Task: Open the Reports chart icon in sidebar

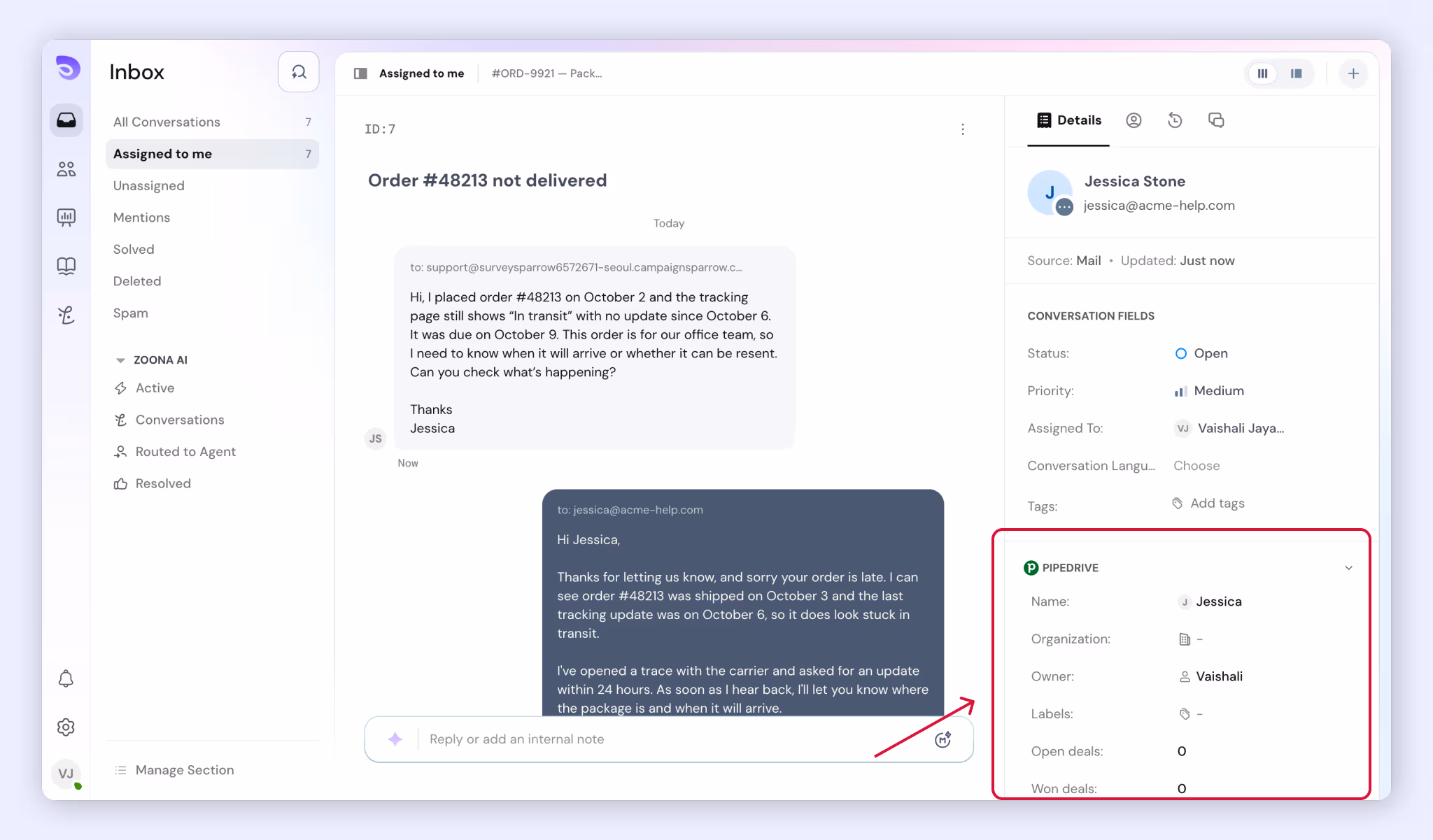Action: pos(66,218)
